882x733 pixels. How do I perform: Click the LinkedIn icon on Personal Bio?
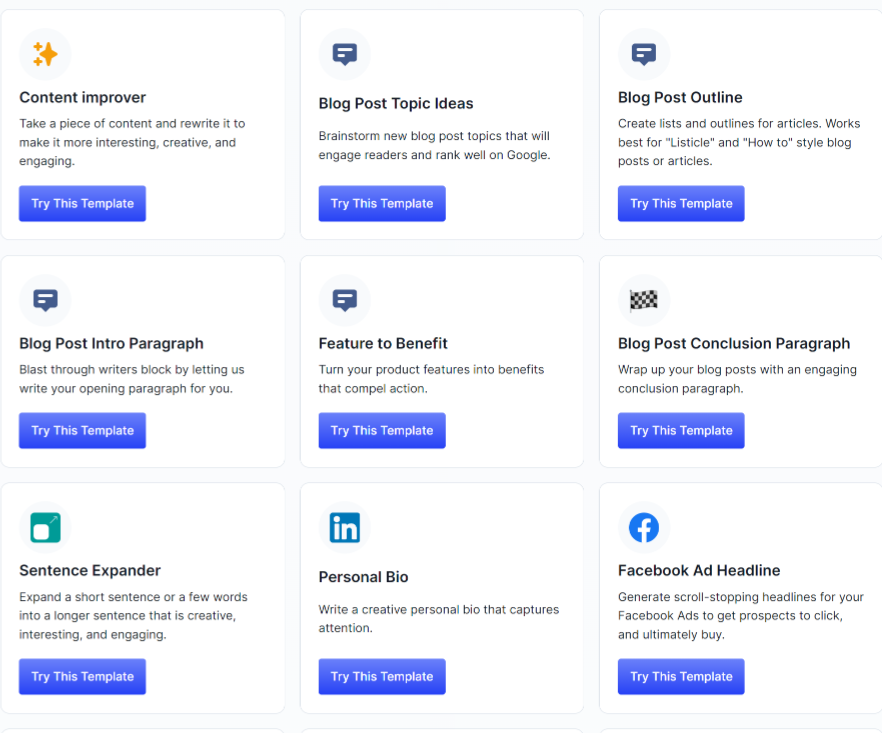point(345,528)
